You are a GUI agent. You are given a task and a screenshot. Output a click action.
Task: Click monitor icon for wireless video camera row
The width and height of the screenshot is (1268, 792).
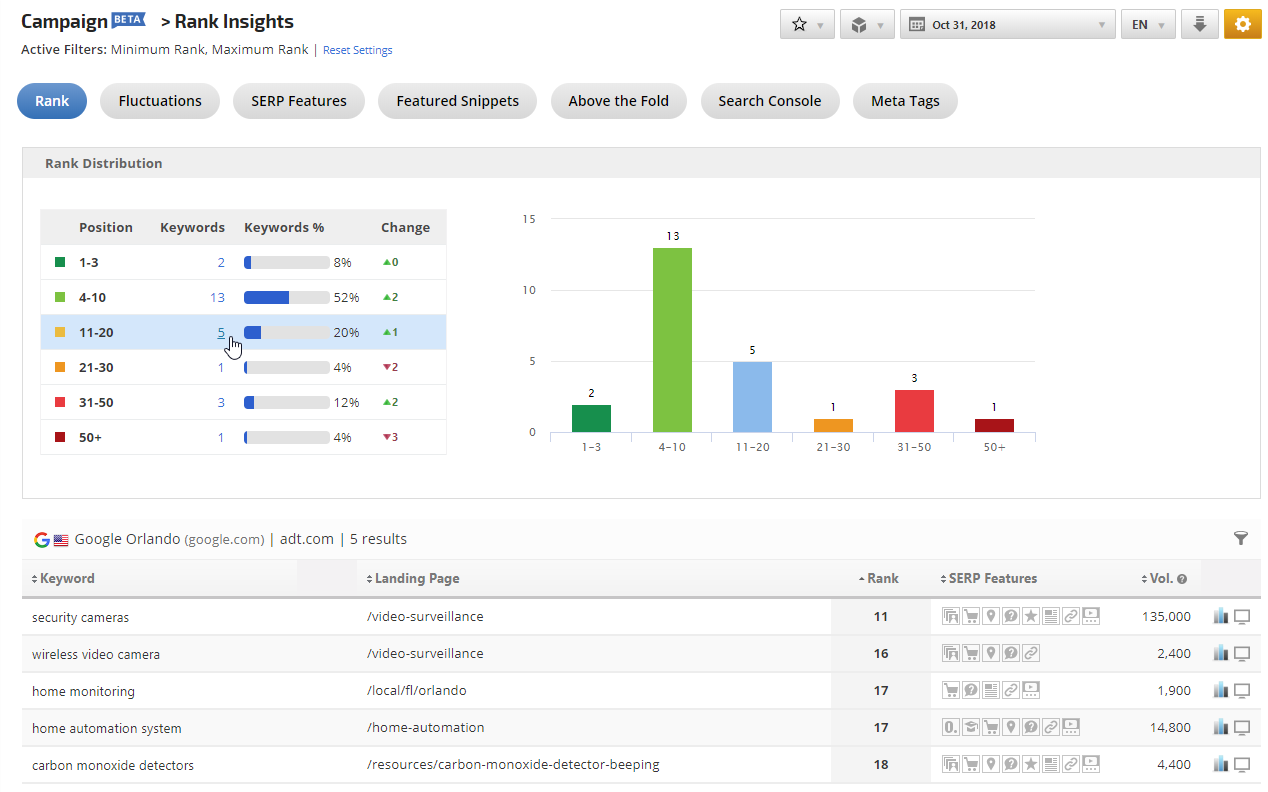1242,654
